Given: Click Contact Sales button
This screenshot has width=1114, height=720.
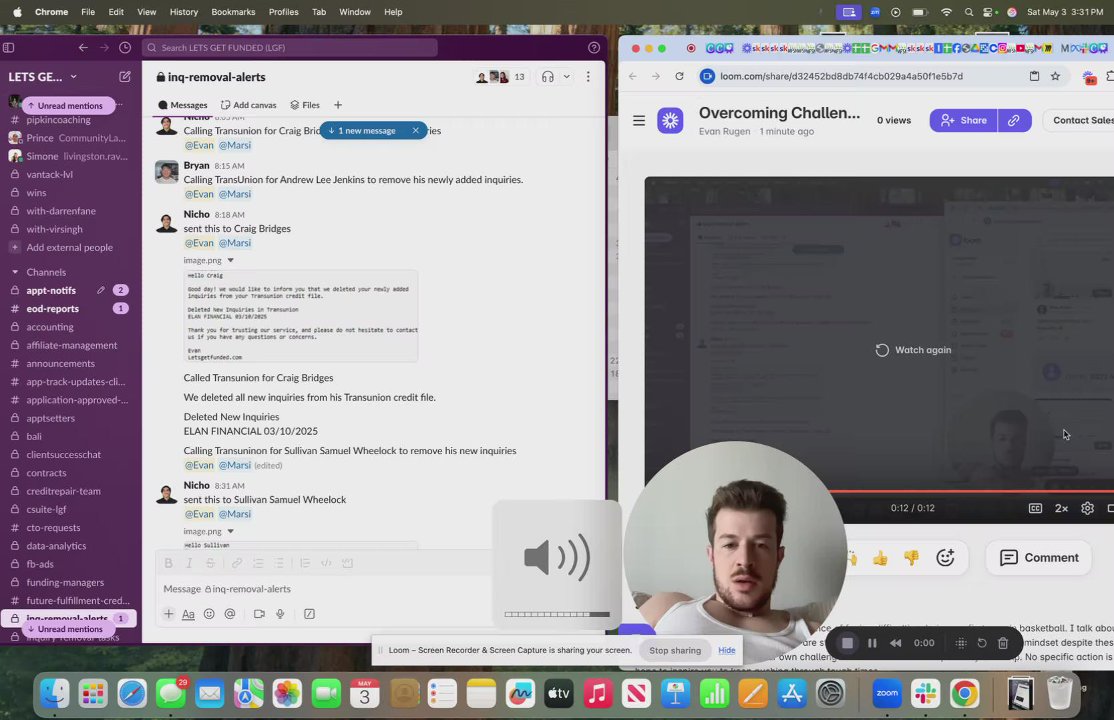Looking at the screenshot, I should pos(1081,120).
